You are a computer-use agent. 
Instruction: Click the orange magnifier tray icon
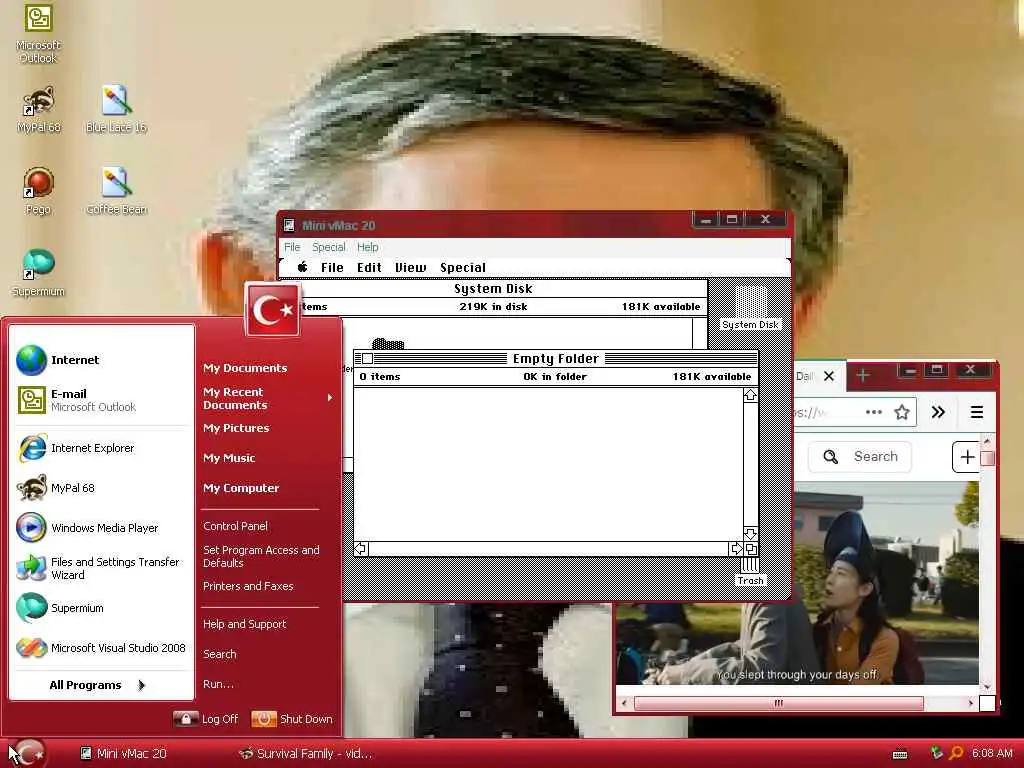pyautogui.click(x=955, y=754)
